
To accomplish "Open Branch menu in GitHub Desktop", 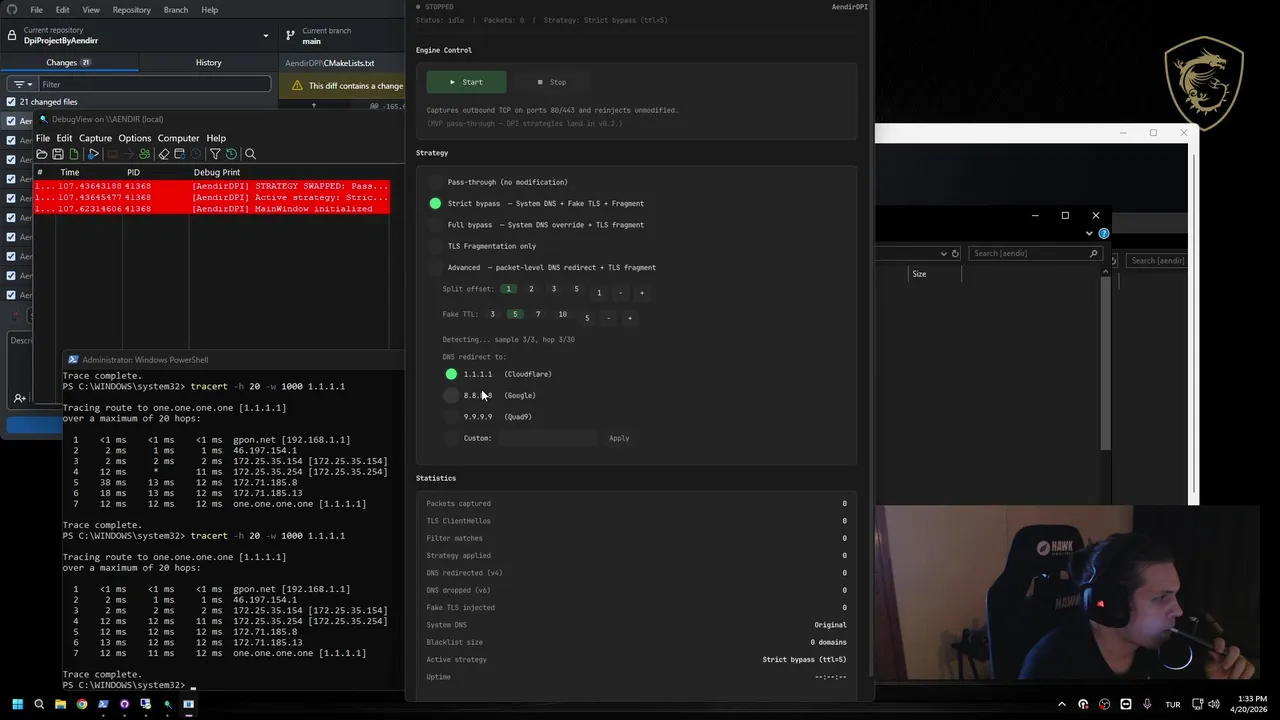I will click(175, 9).
